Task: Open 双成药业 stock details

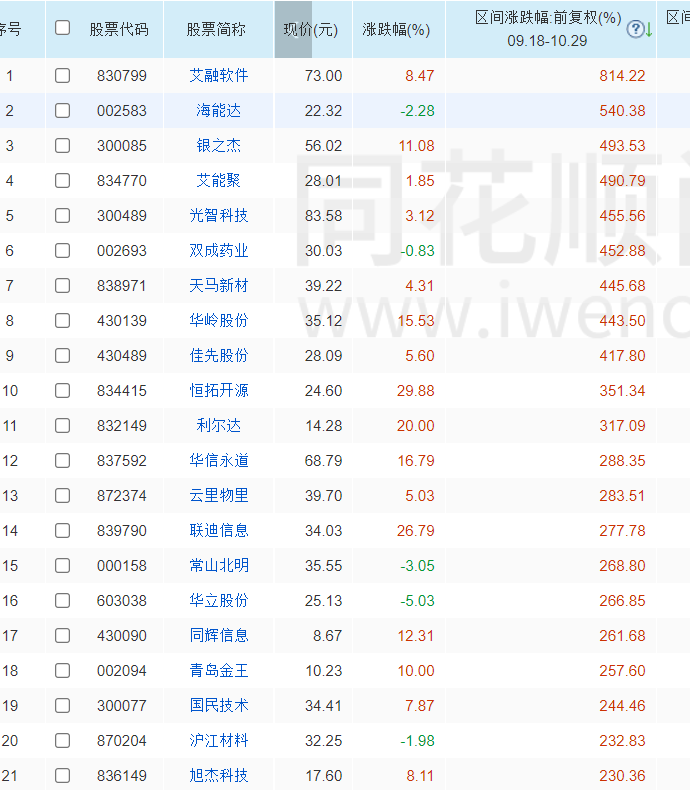Action: click(219, 250)
